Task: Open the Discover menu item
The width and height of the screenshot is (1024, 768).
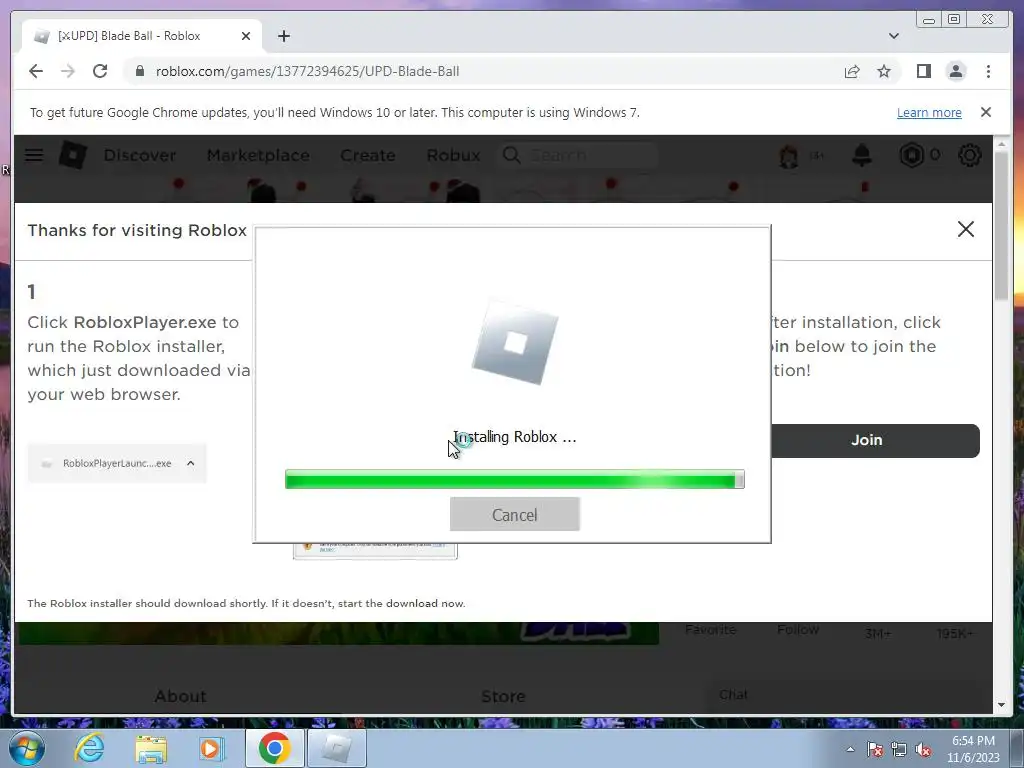Action: tap(140, 155)
